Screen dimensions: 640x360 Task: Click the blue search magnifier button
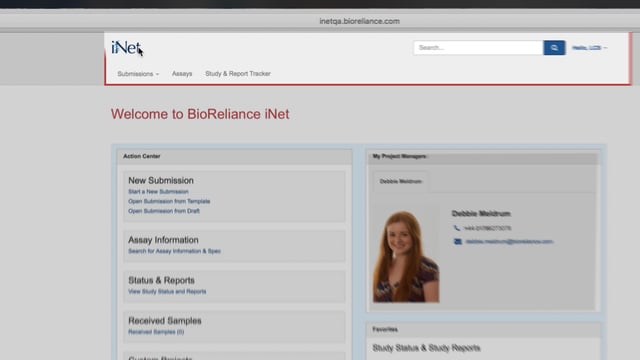pyautogui.click(x=554, y=48)
